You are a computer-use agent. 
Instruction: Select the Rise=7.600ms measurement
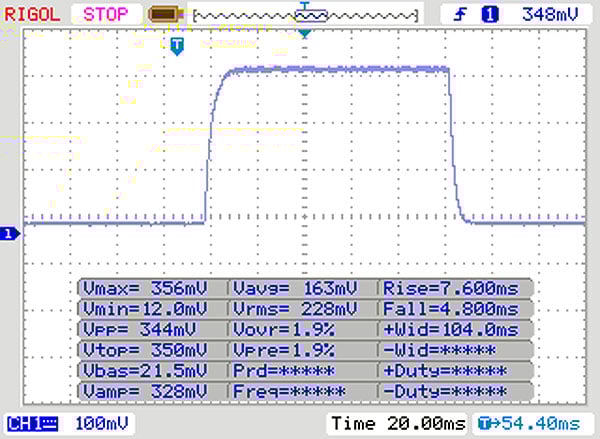(x=451, y=288)
